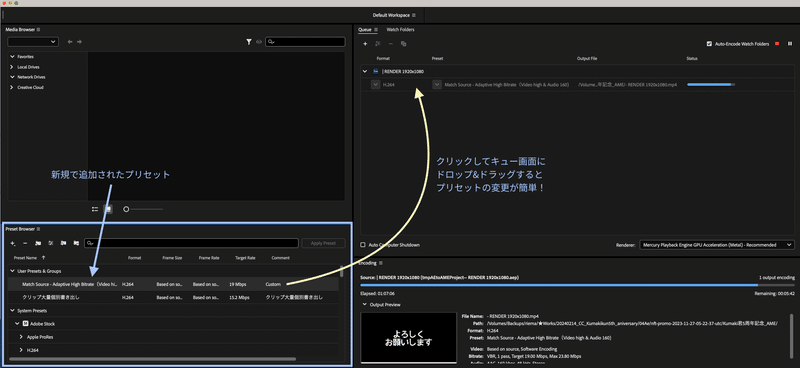
Task: Click the Apply Preset button
Action: coord(323,243)
